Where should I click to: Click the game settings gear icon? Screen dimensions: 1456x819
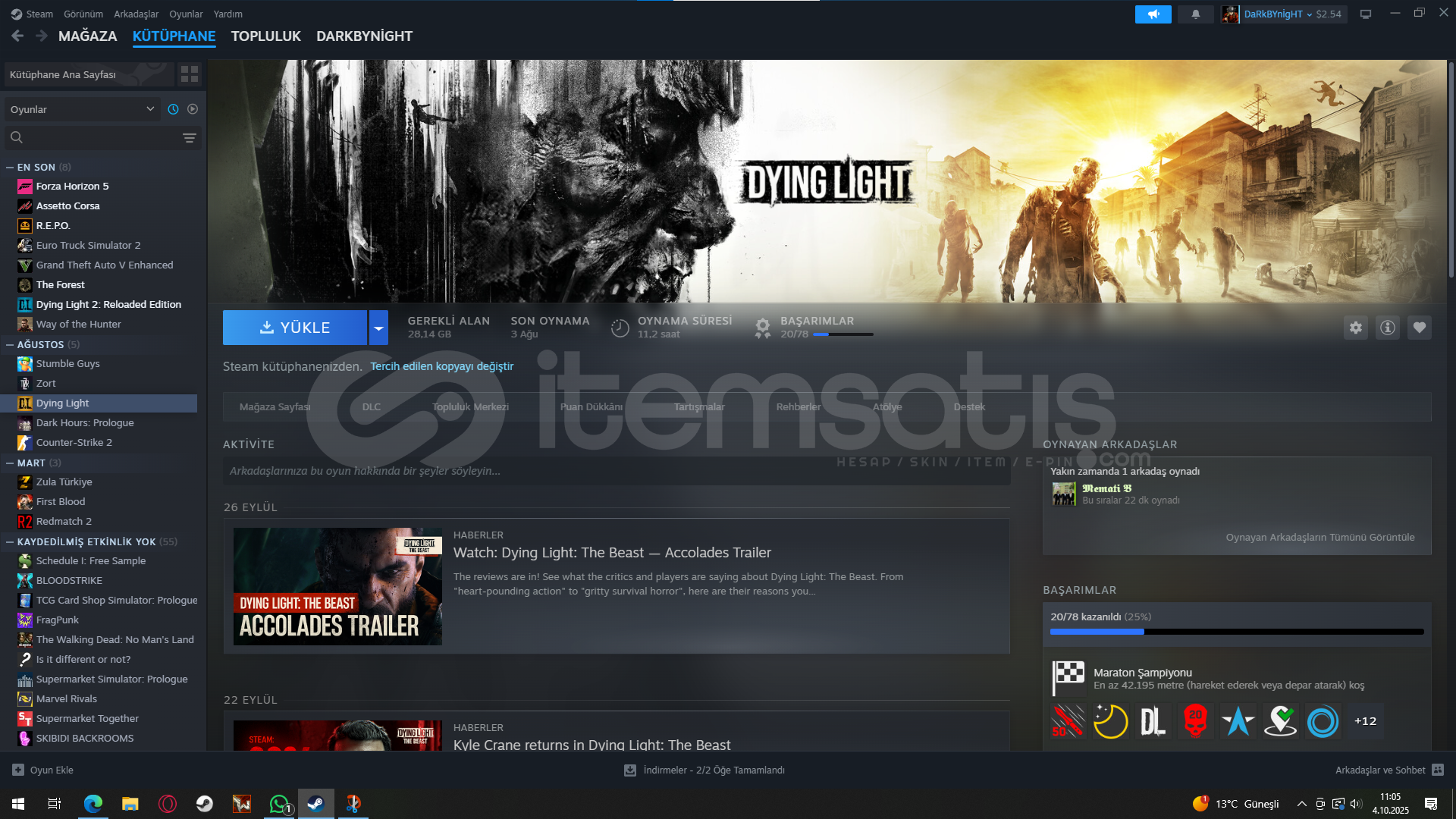tap(1356, 328)
